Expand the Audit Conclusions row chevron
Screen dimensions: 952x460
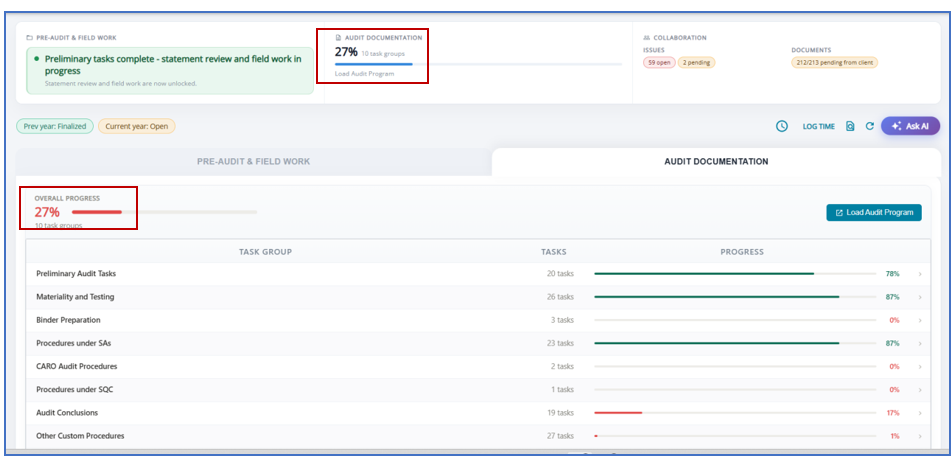(x=920, y=413)
